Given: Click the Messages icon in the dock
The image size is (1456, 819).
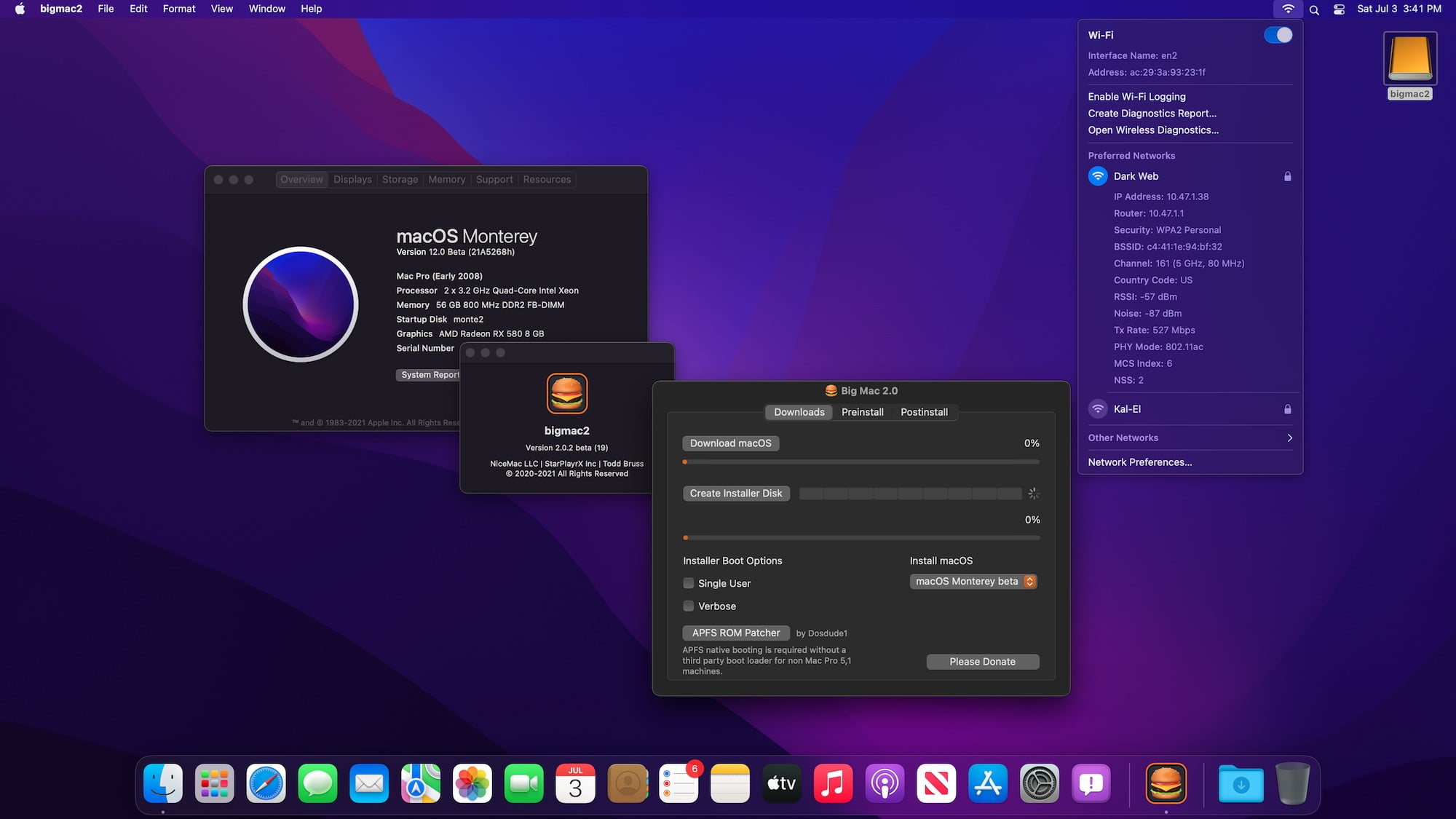Looking at the screenshot, I should [317, 784].
